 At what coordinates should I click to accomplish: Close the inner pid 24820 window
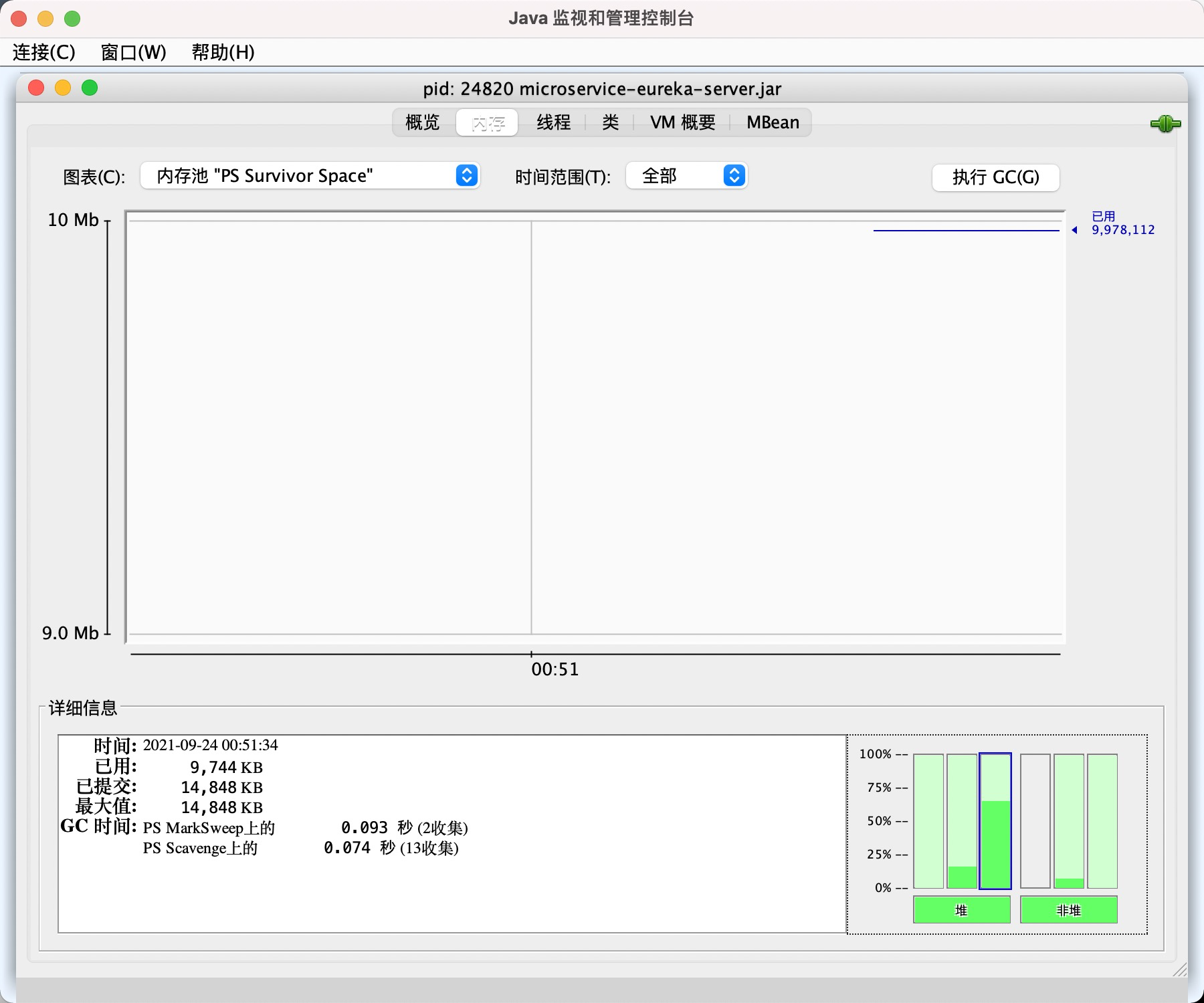[36, 88]
